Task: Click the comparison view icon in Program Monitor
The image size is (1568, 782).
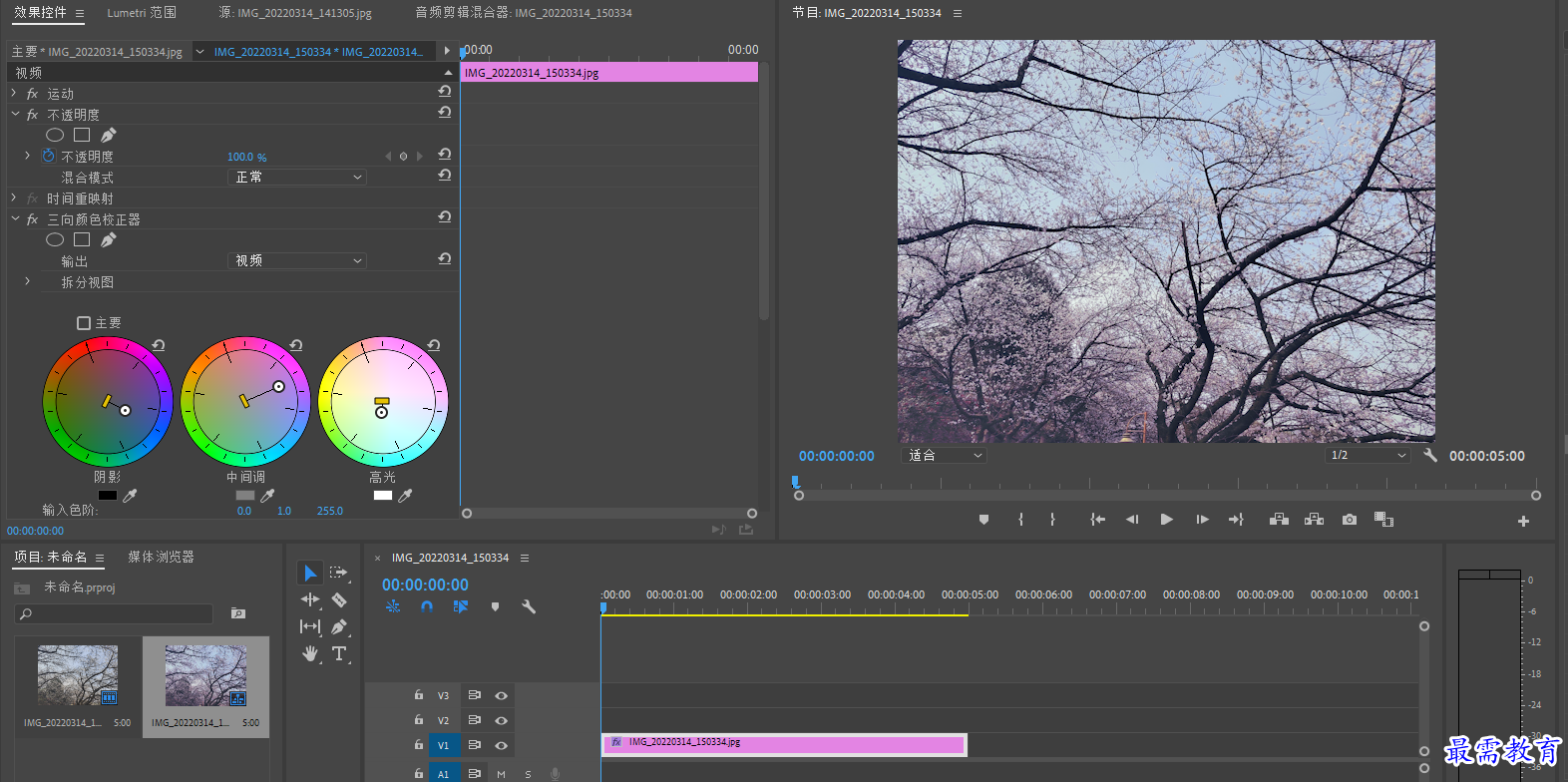Action: point(1383,520)
